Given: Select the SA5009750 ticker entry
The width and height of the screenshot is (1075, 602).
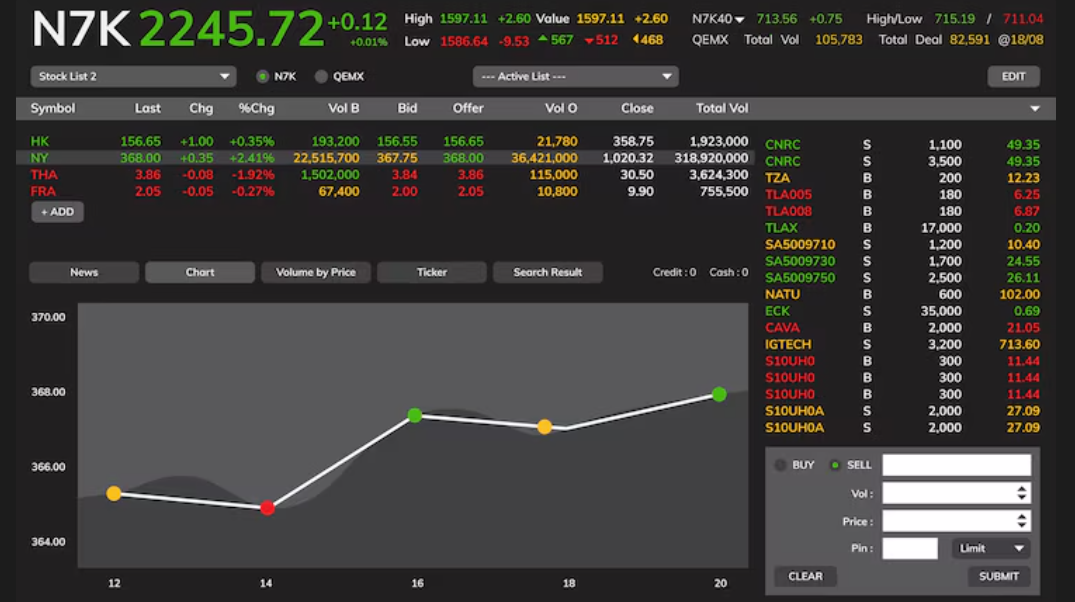Looking at the screenshot, I should coord(902,278).
